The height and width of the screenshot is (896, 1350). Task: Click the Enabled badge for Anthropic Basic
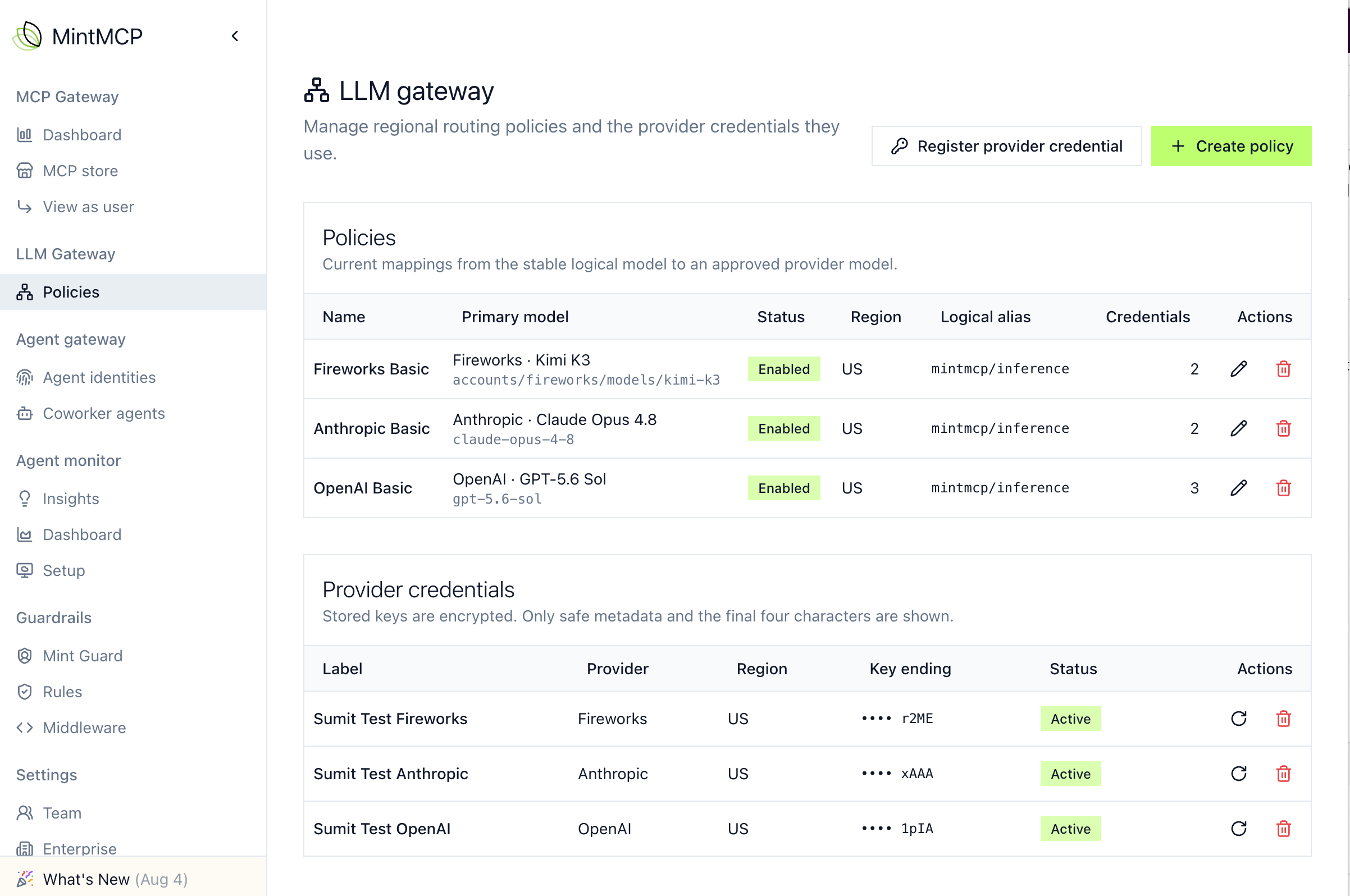point(783,428)
